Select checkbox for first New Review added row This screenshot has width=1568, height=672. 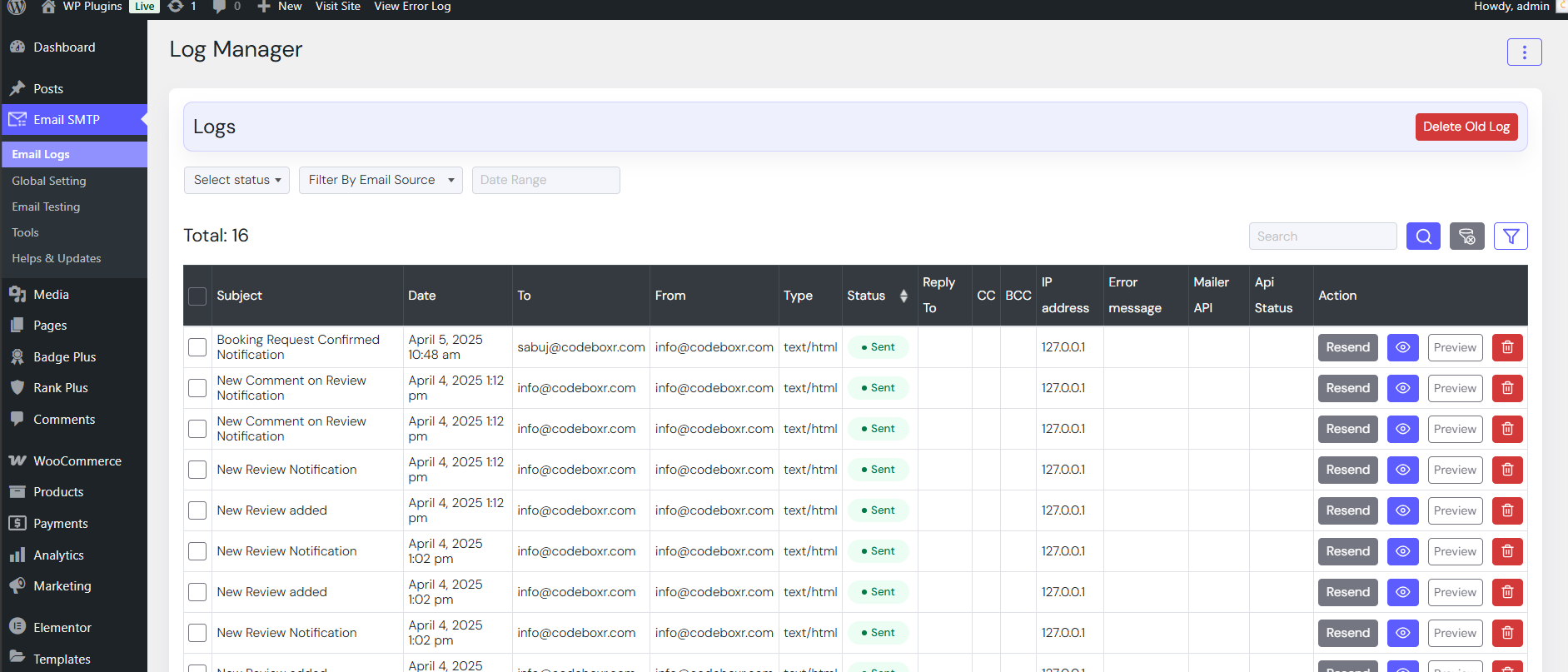(197, 510)
